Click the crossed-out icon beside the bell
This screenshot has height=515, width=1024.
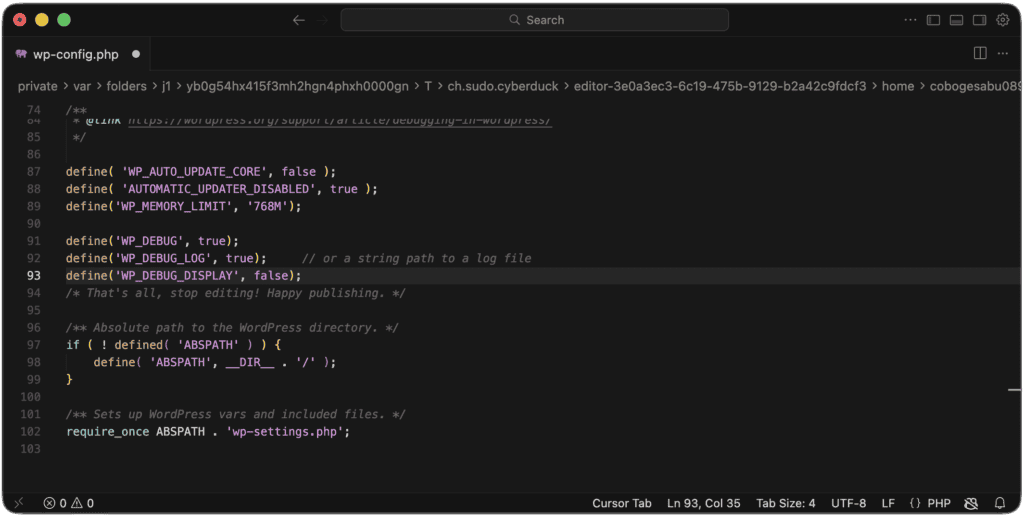[x=970, y=503]
